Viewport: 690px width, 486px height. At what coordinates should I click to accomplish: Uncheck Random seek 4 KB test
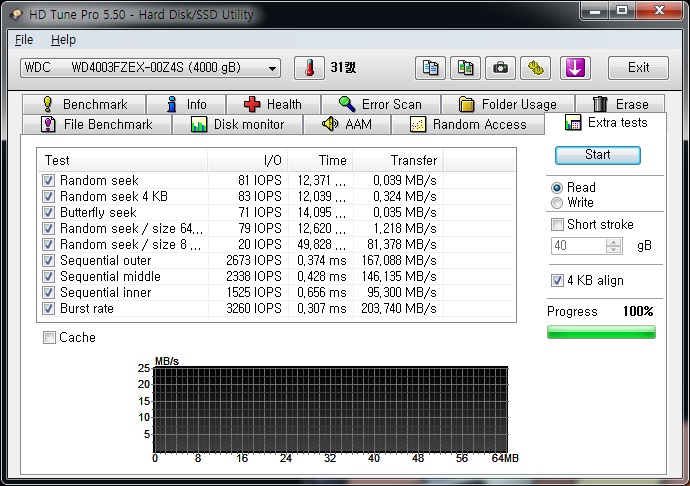[x=48, y=196]
